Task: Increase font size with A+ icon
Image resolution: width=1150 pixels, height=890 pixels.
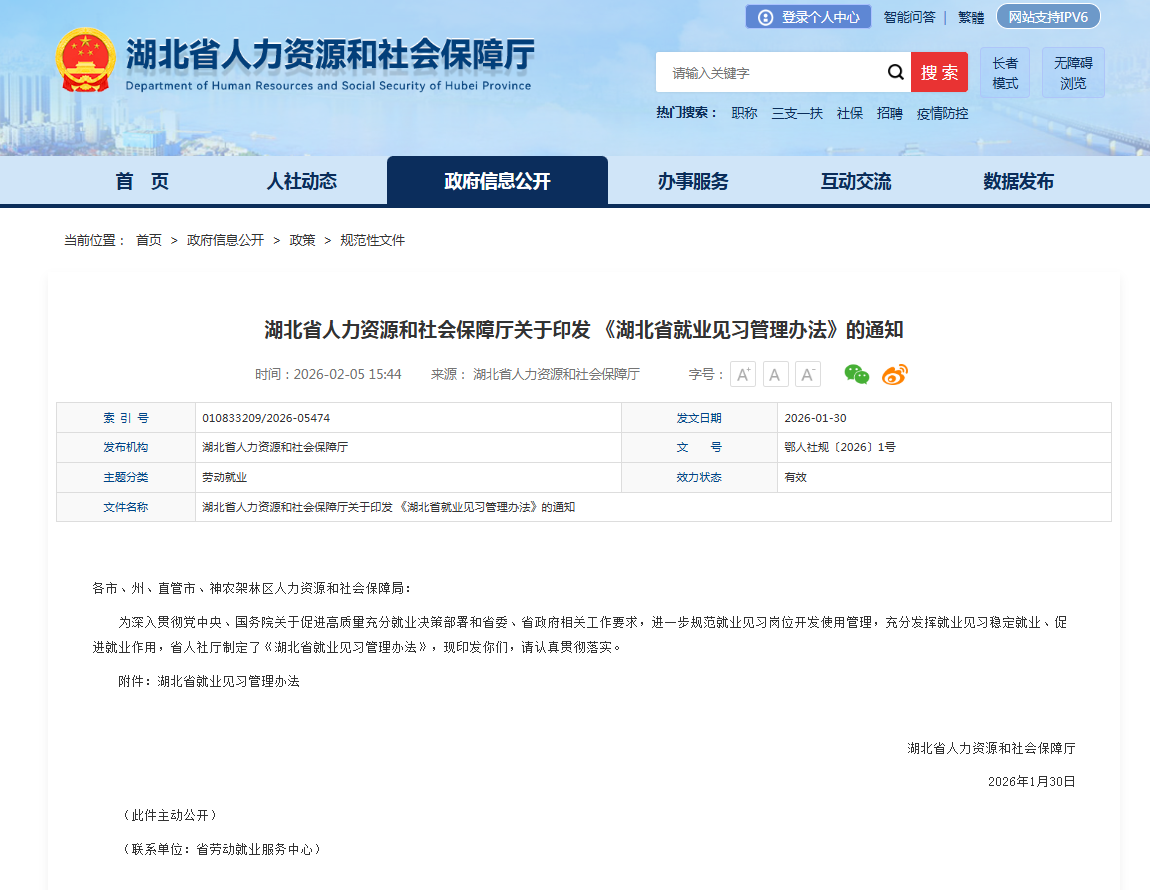Action: click(743, 374)
